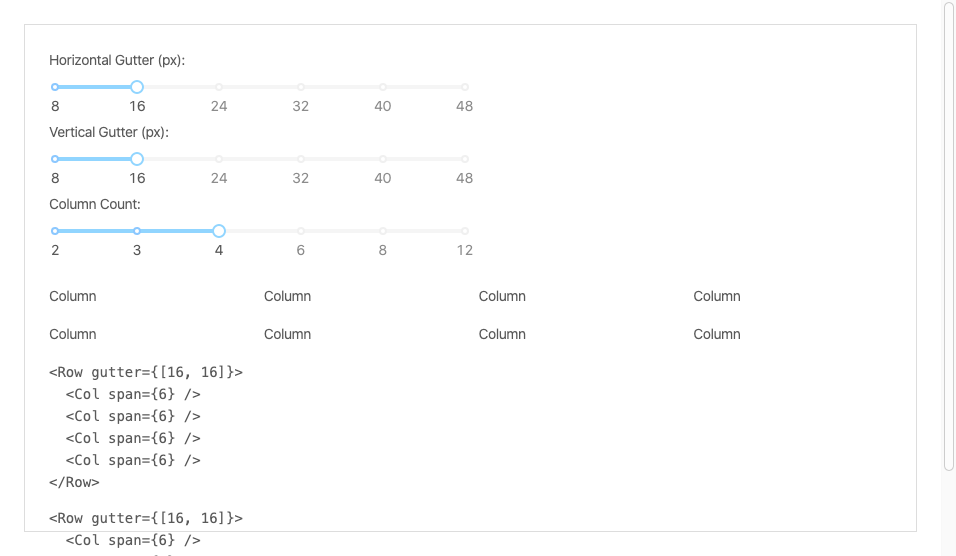Image resolution: width=956 pixels, height=556 pixels.
Task: Click the Vertical Gutter slider handle at 16
Action: 137,159
